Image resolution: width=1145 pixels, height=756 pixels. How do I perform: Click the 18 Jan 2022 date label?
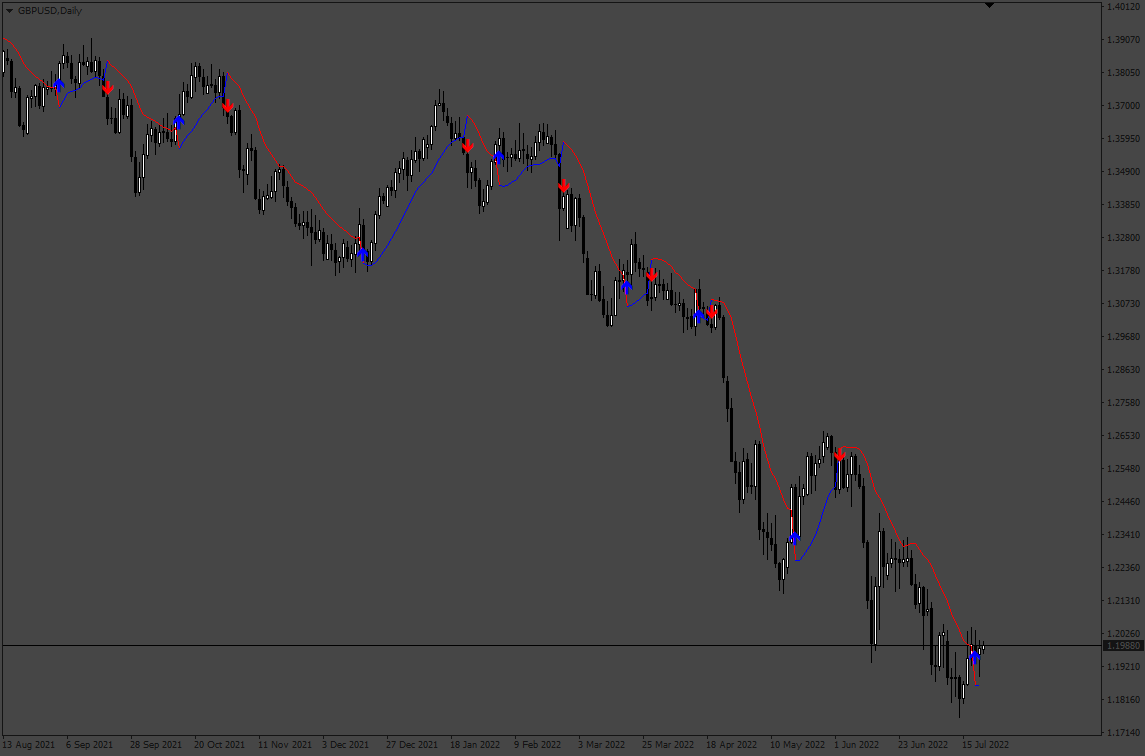tap(475, 745)
